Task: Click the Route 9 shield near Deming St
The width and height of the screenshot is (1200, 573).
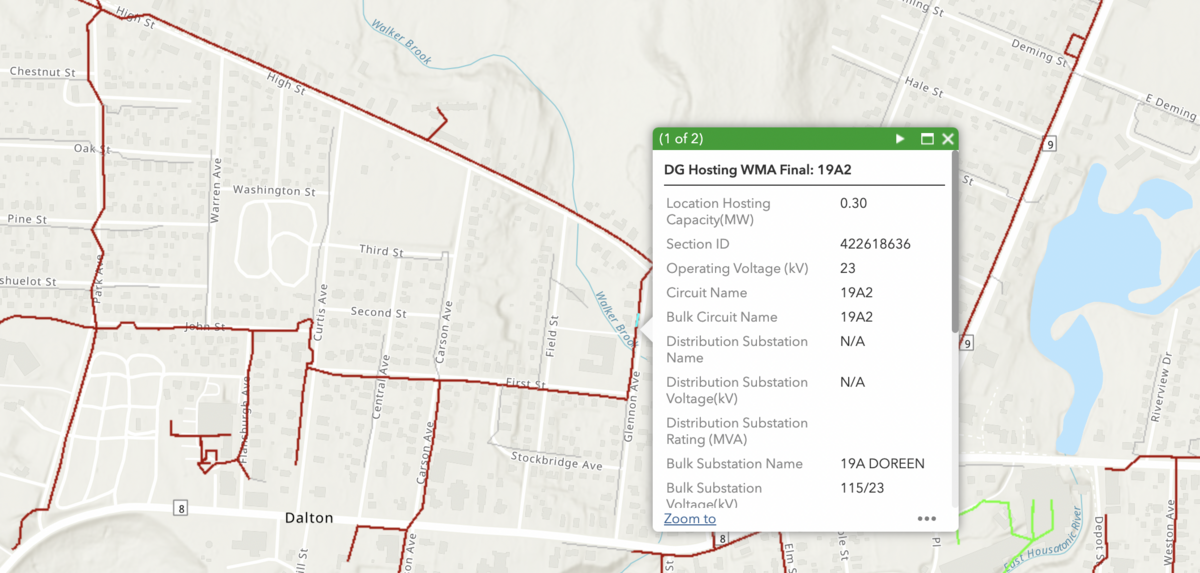Action: [1049, 143]
